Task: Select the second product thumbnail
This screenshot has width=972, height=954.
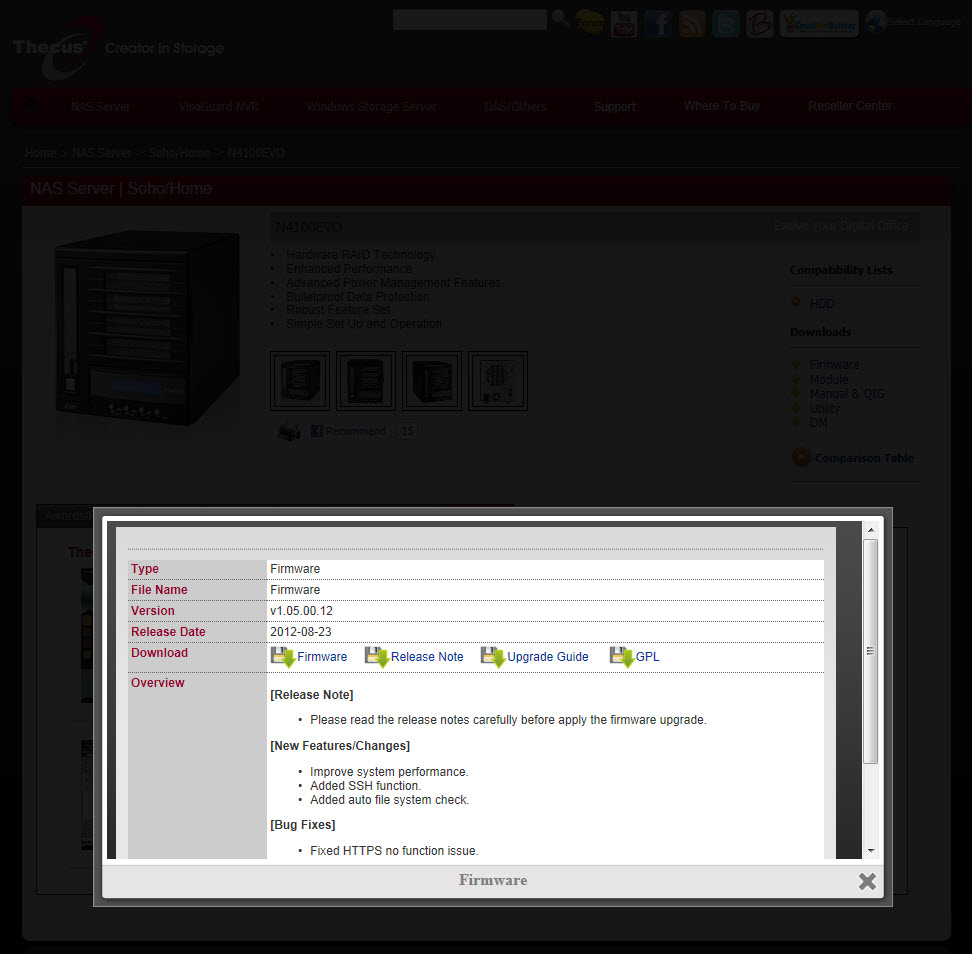Action: tap(366, 381)
